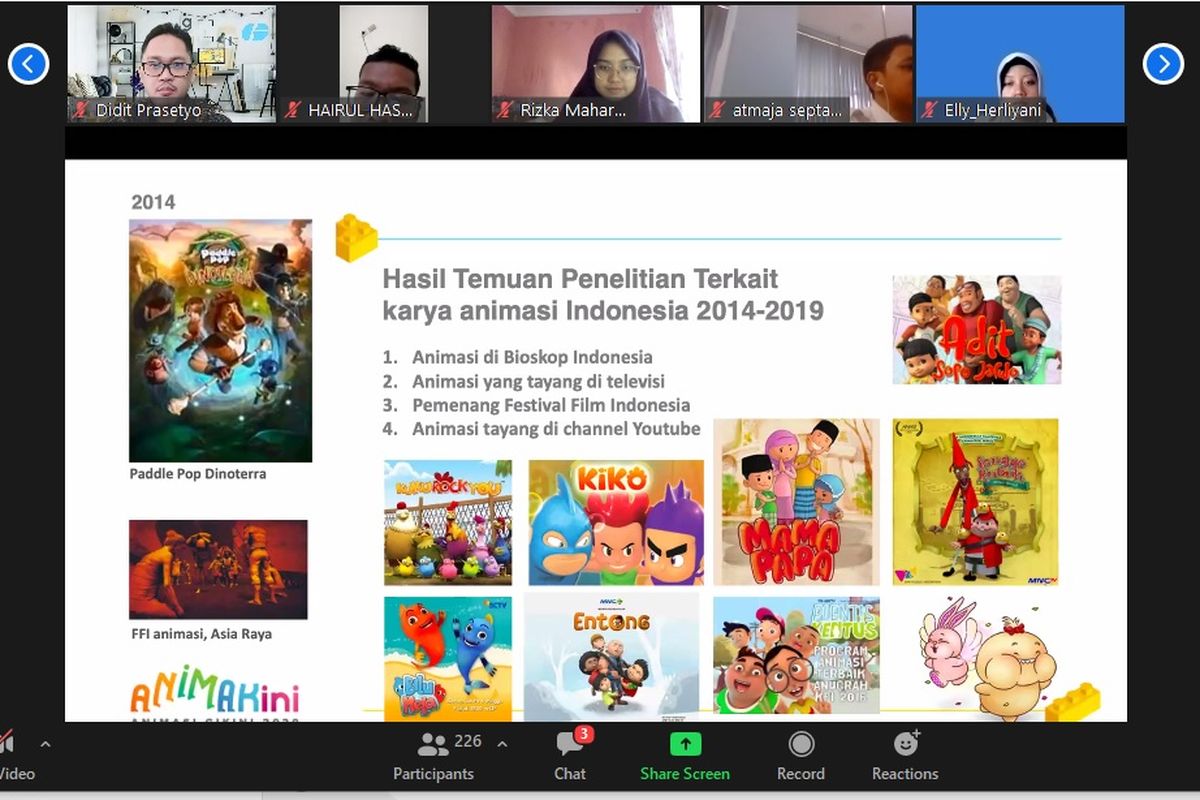This screenshot has height=800, width=1200.
Task: Open the Participants panel
Action: click(x=433, y=756)
